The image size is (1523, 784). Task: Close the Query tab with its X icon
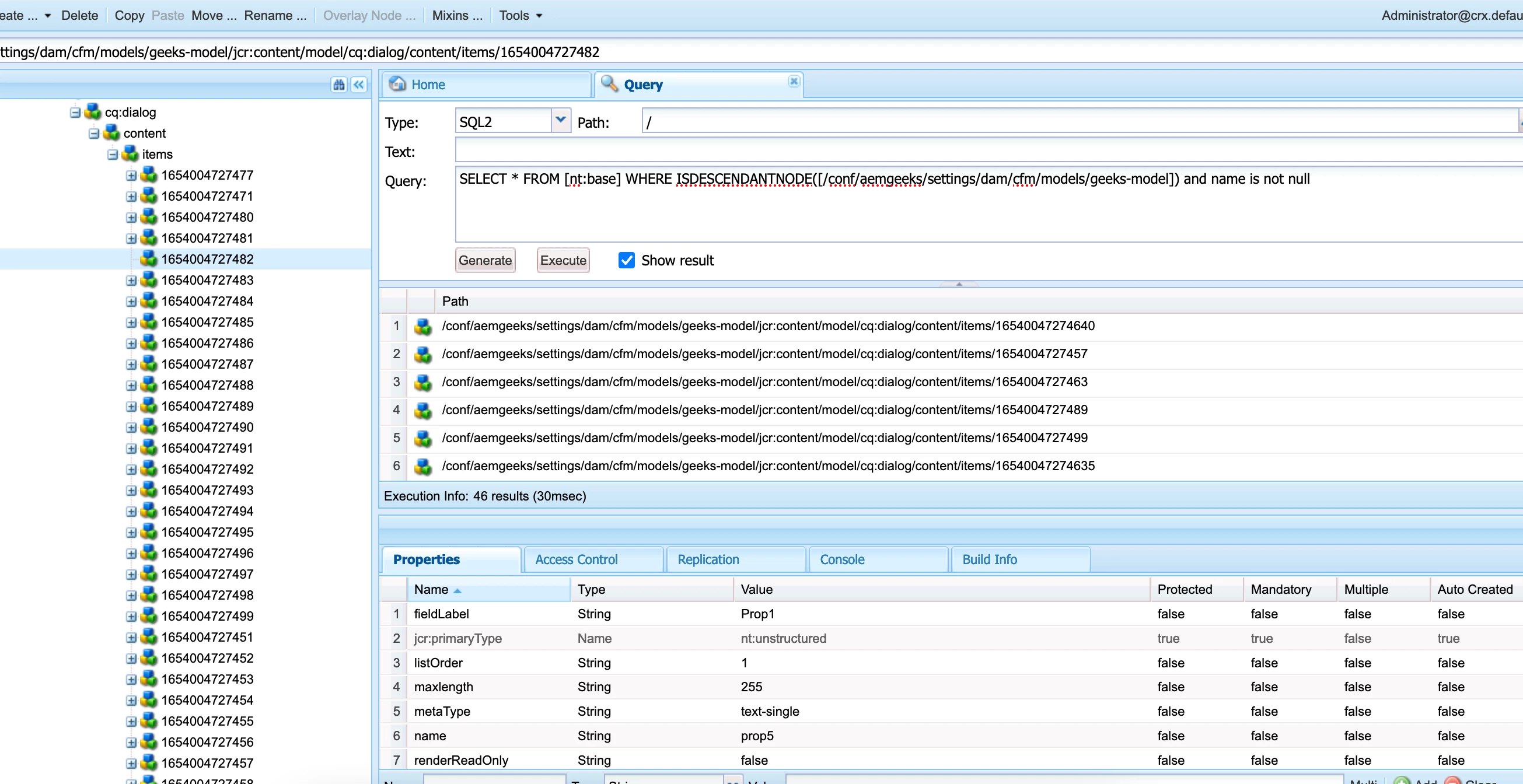(794, 81)
